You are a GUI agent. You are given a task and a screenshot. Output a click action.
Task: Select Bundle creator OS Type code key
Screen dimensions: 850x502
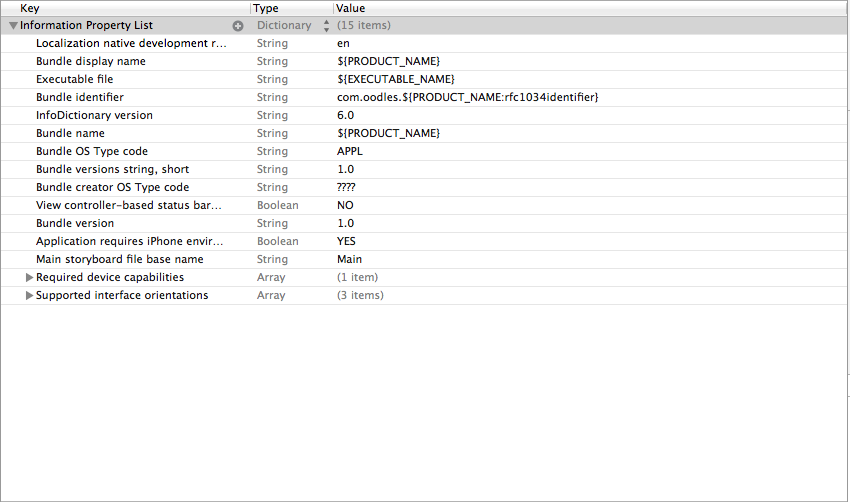point(113,187)
